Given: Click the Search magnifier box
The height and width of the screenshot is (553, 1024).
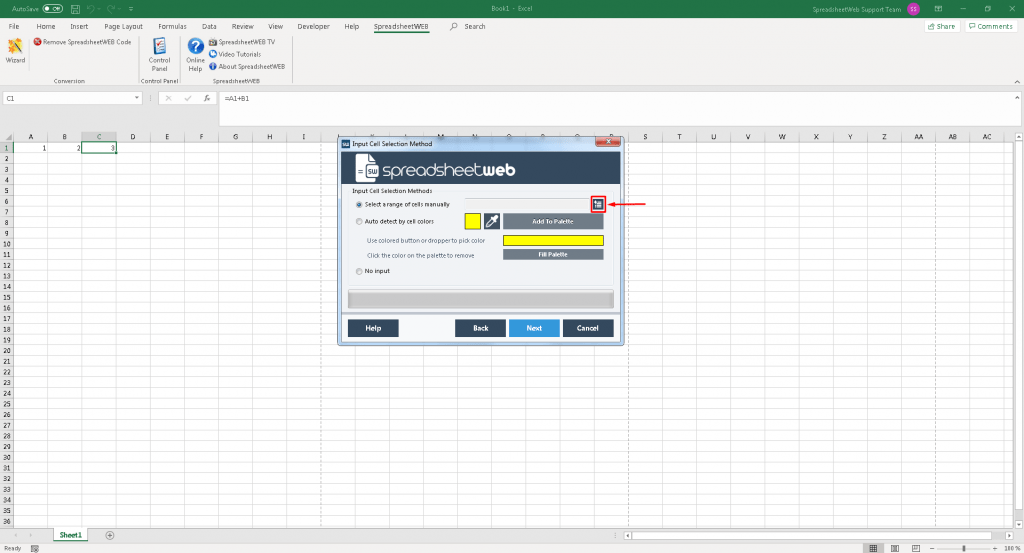Looking at the screenshot, I should 468,27.
